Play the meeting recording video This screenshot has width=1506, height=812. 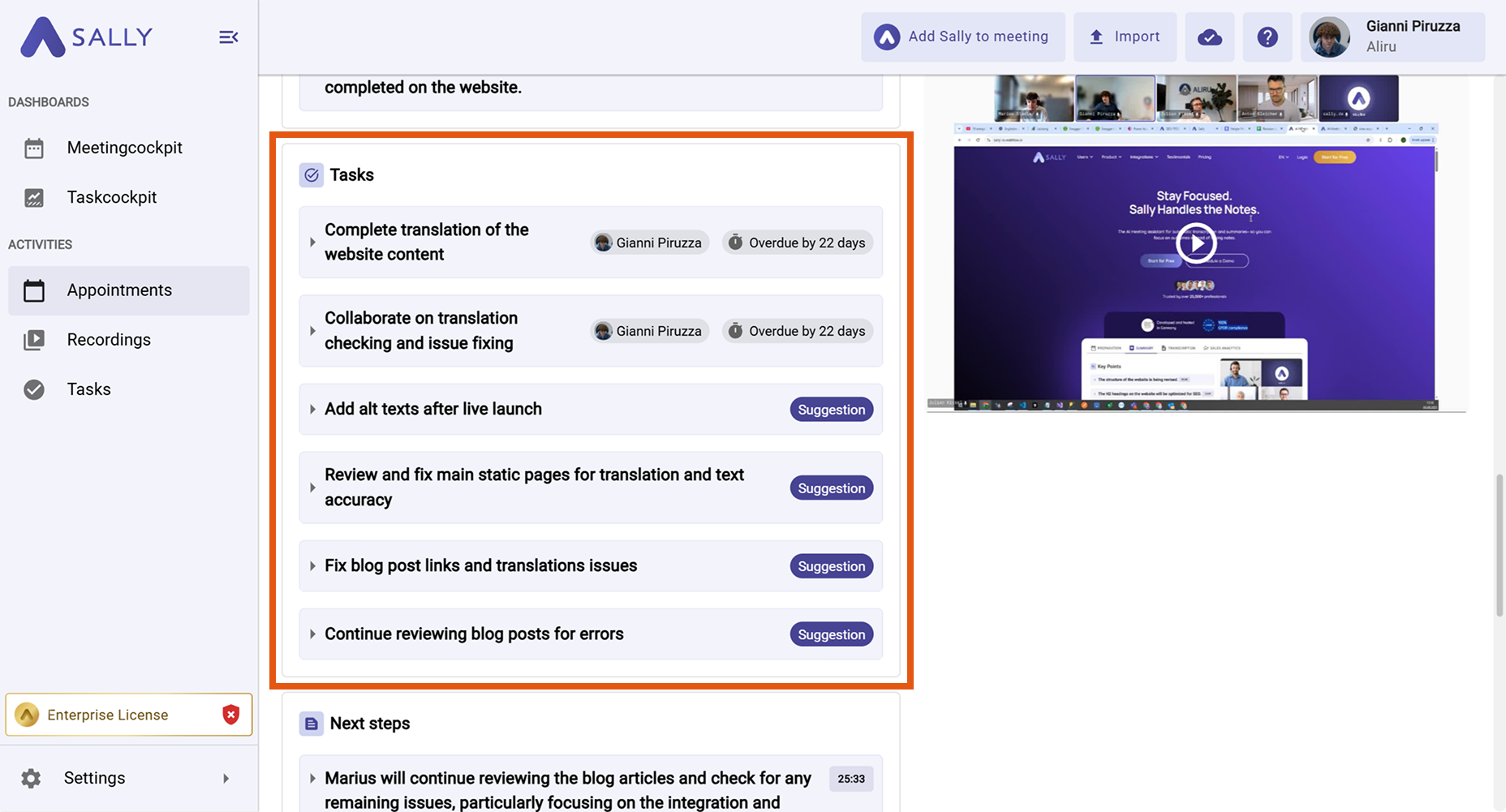click(x=1196, y=243)
